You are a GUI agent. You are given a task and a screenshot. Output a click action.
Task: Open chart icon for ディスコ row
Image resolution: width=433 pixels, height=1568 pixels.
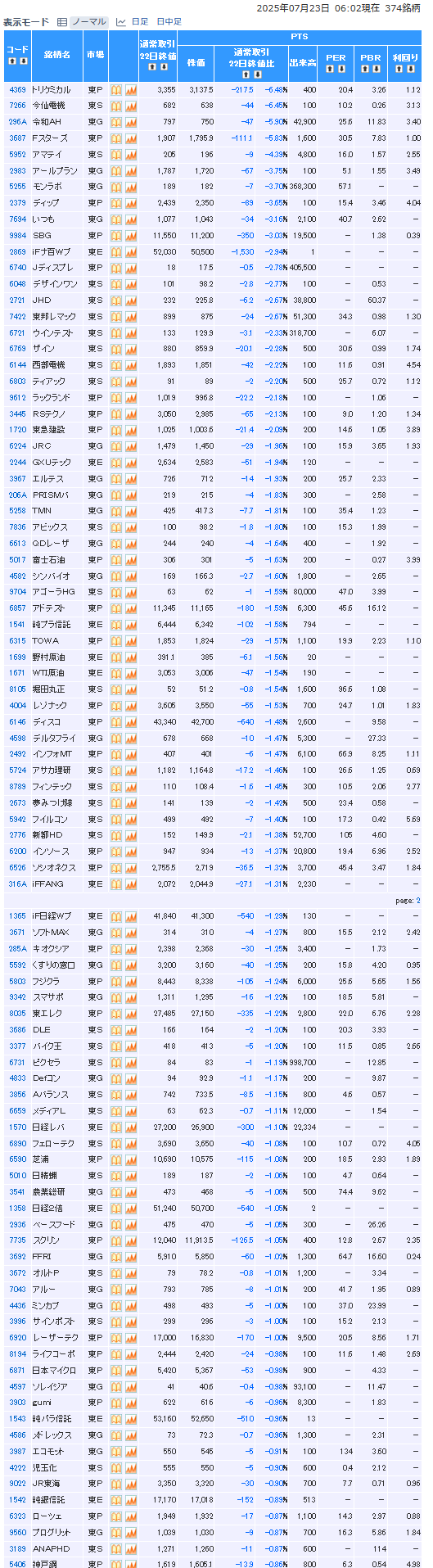131,721
